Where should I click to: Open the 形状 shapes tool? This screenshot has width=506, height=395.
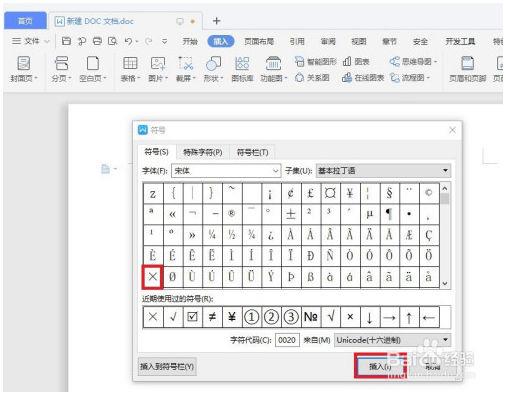213,69
